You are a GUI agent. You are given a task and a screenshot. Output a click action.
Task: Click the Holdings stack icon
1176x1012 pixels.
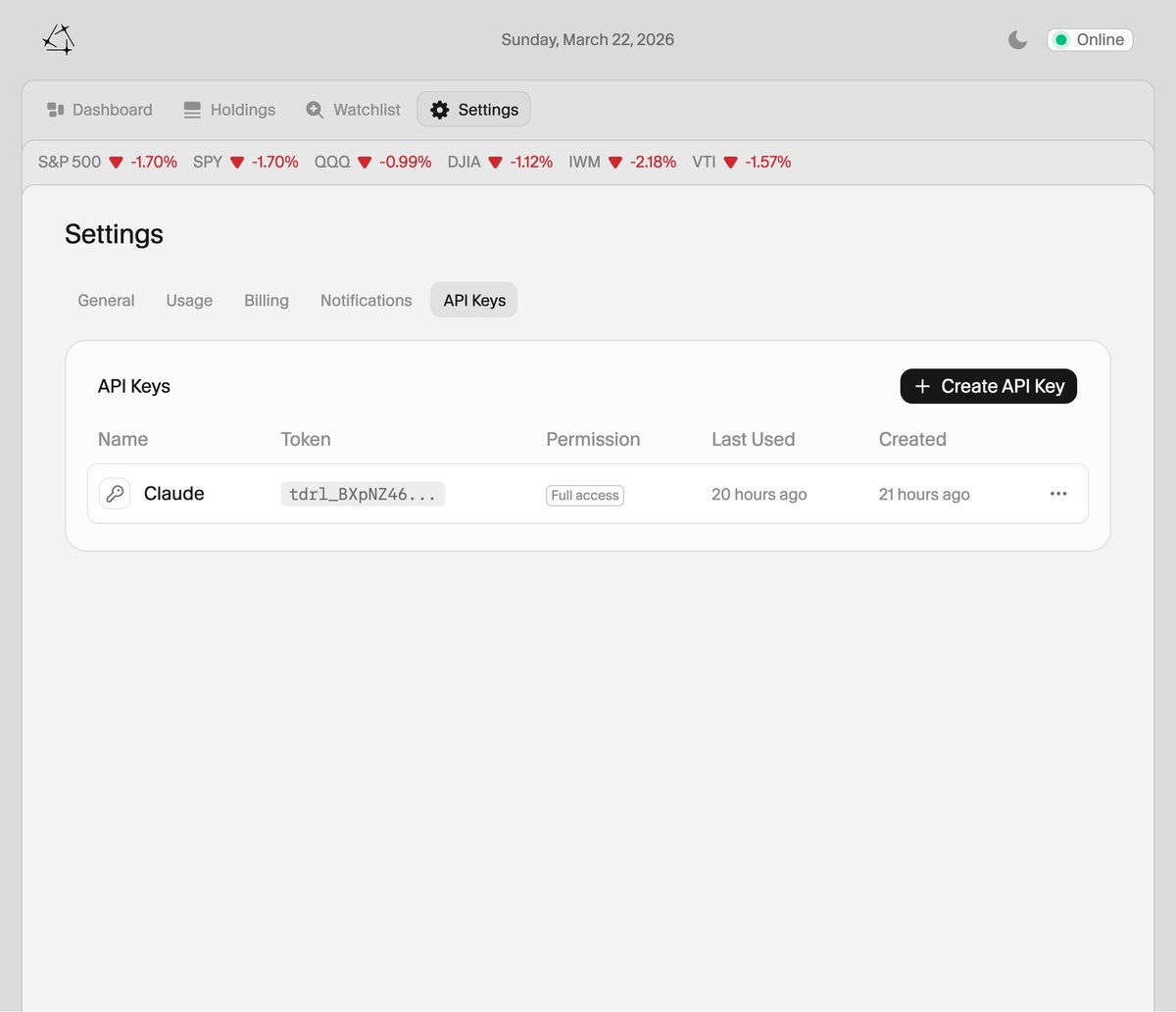[192, 110]
